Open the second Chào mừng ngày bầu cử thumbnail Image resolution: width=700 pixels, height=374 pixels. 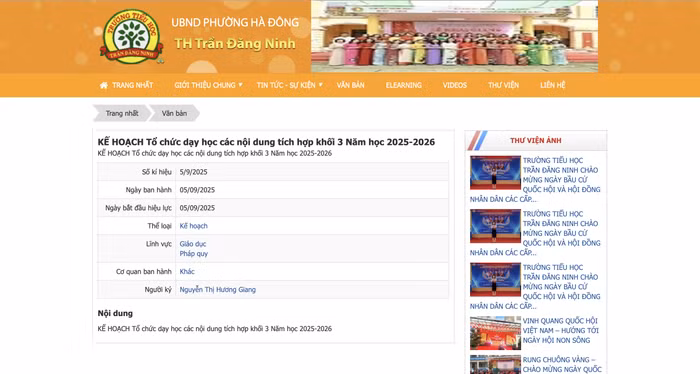pos(495,226)
